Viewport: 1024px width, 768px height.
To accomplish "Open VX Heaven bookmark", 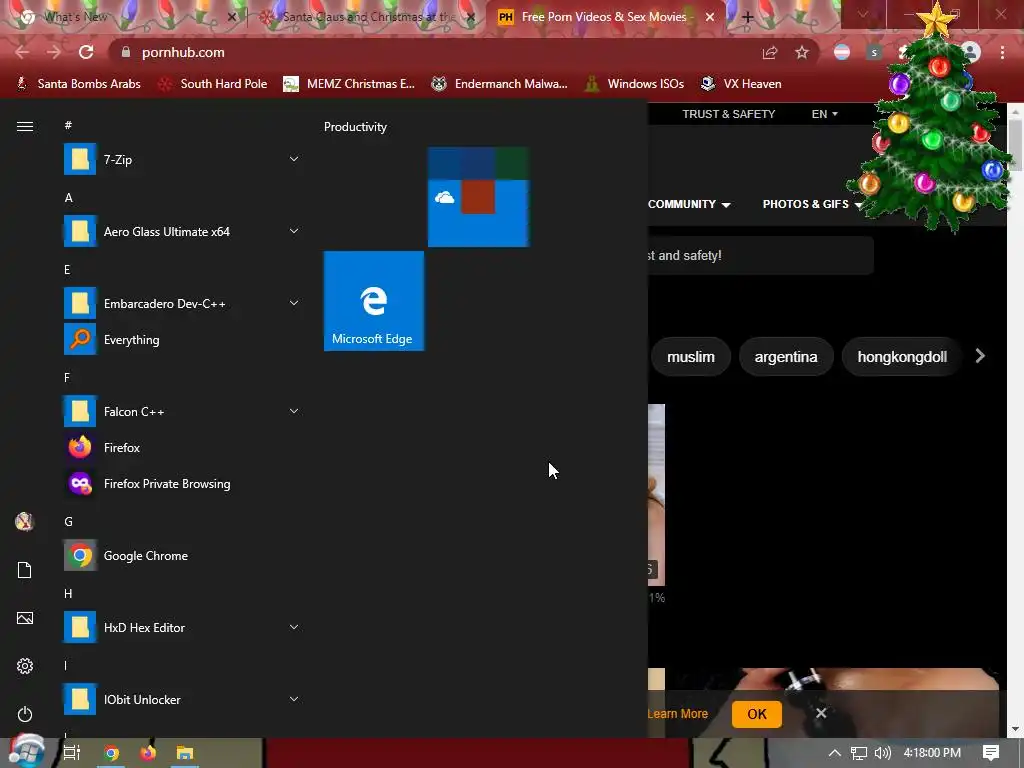I will pyautogui.click(x=741, y=84).
